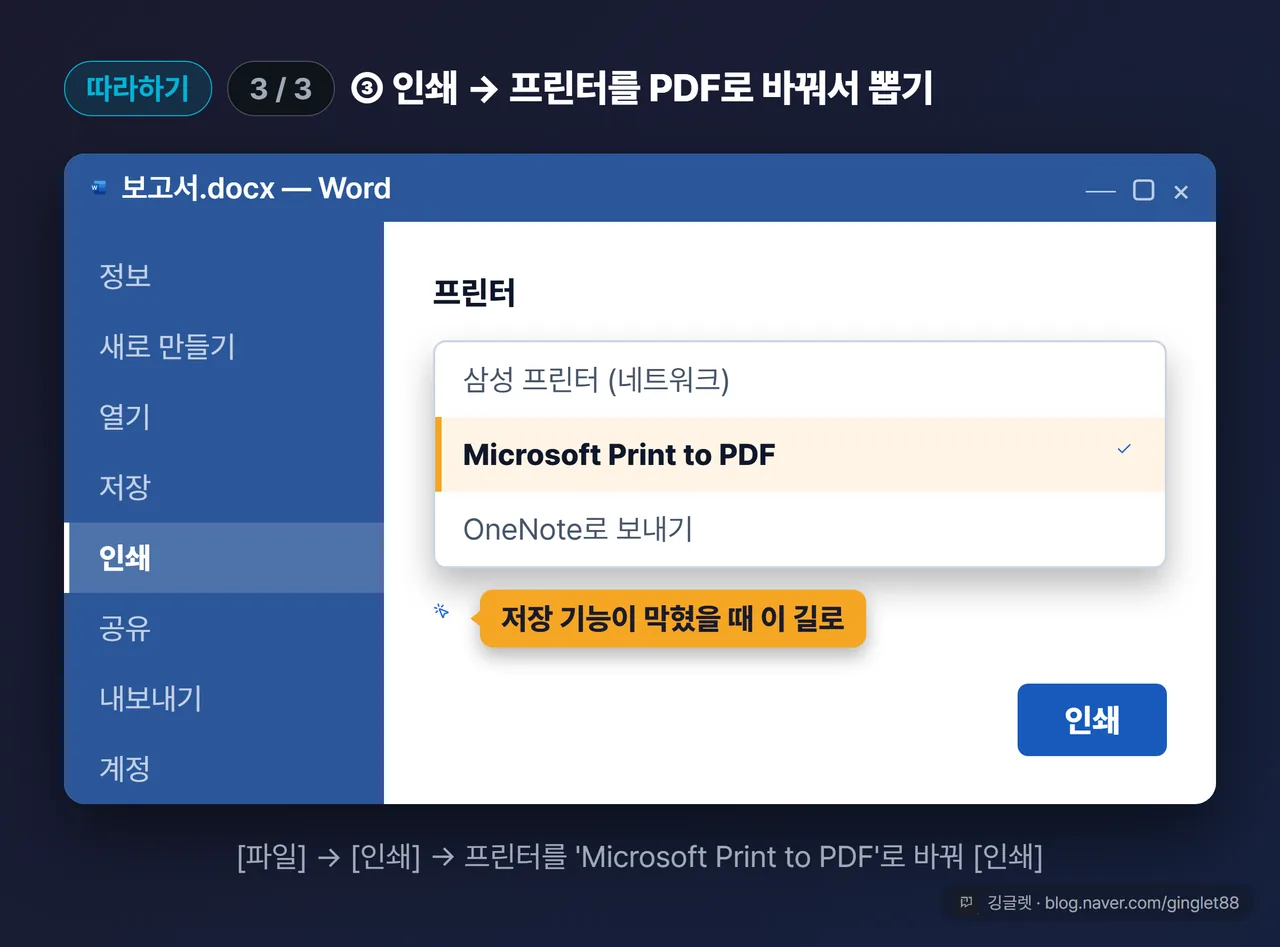Choose 삼성 프린터 (네트워크) from printer list
Image resolution: width=1280 pixels, height=947 pixels.
click(x=800, y=380)
